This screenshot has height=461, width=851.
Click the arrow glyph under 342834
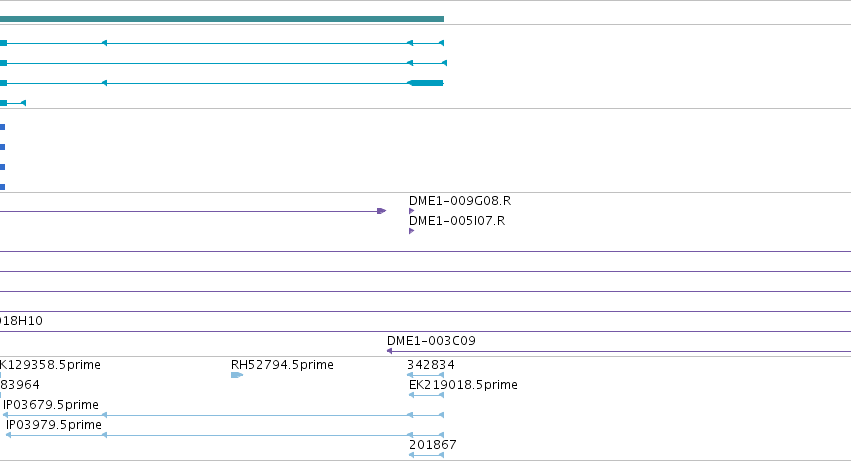426,375
